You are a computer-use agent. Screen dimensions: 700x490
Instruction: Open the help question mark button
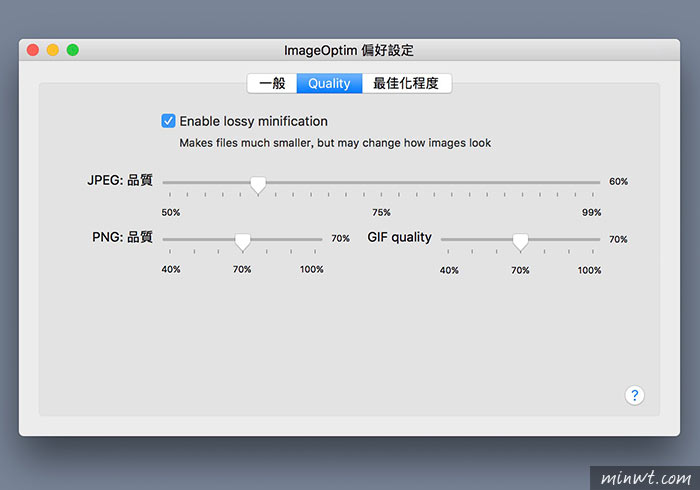tap(634, 395)
